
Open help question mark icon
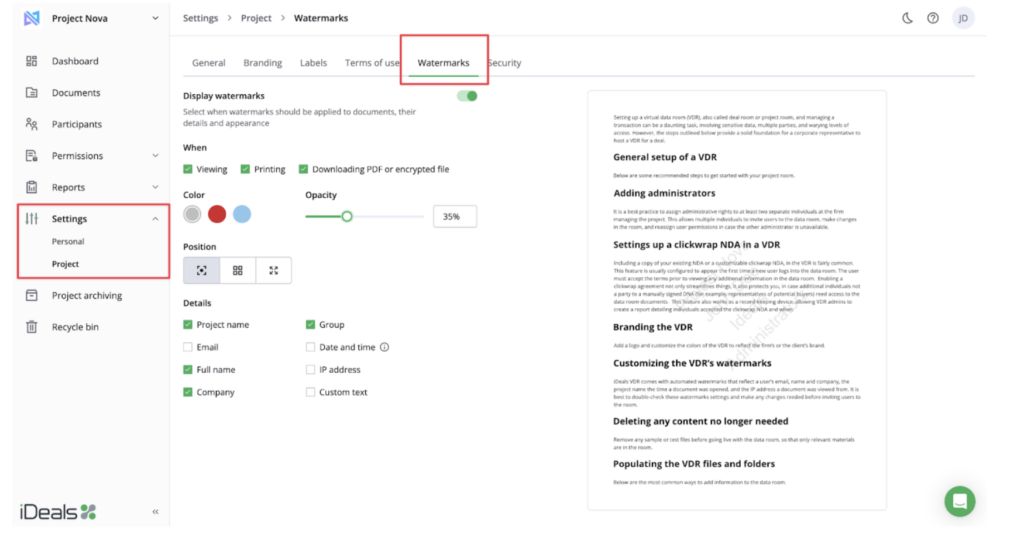tap(933, 18)
